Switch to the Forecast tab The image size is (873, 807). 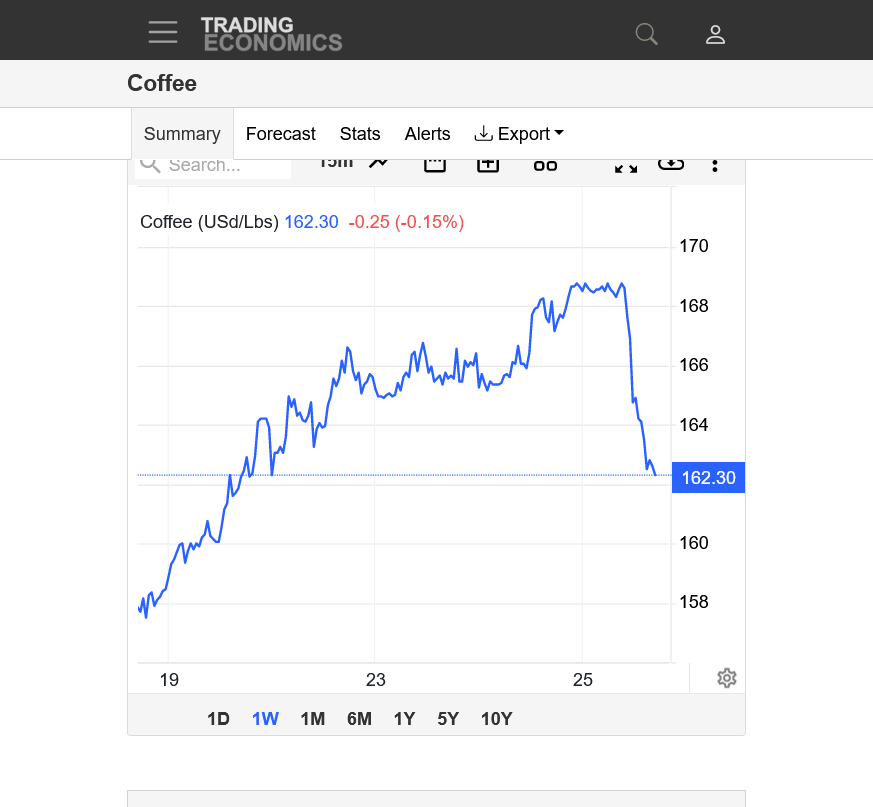[x=280, y=134]
